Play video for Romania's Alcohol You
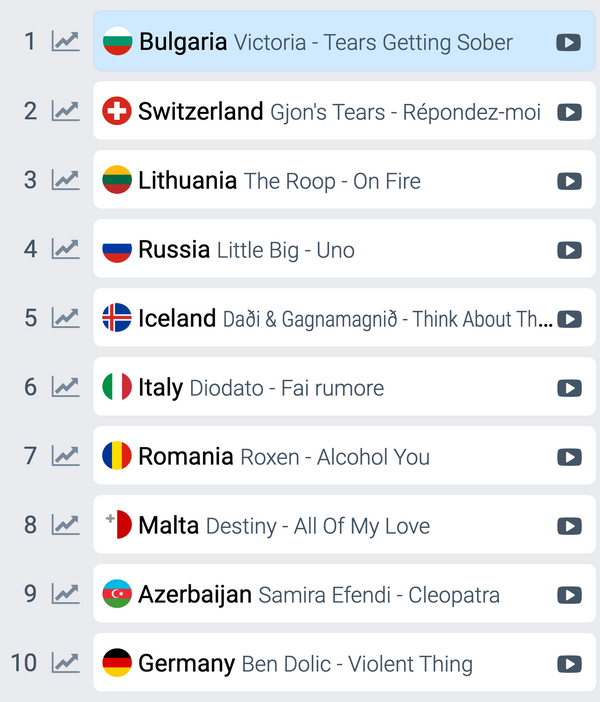The width and height of the screenshot is (600, 702). coord(569,457)
